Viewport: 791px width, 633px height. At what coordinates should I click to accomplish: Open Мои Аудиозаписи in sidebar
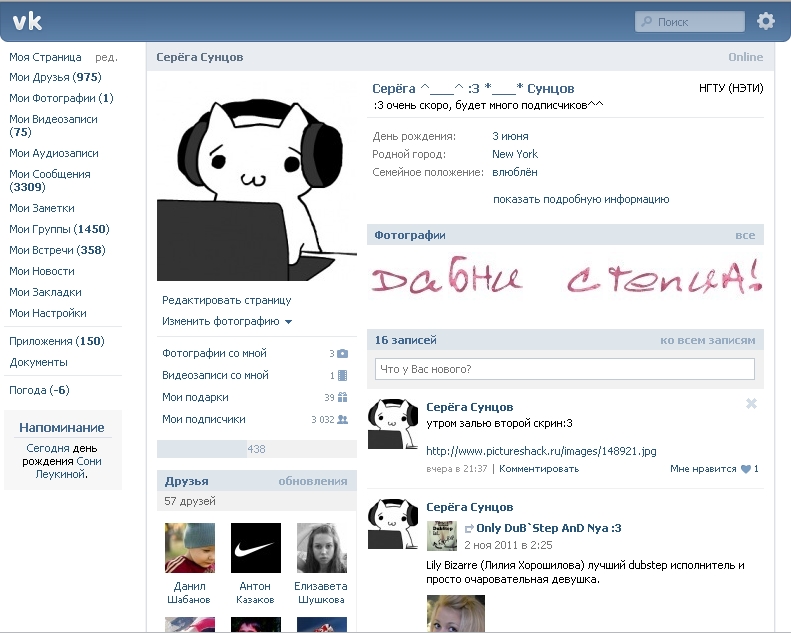(x=53, y=153)
